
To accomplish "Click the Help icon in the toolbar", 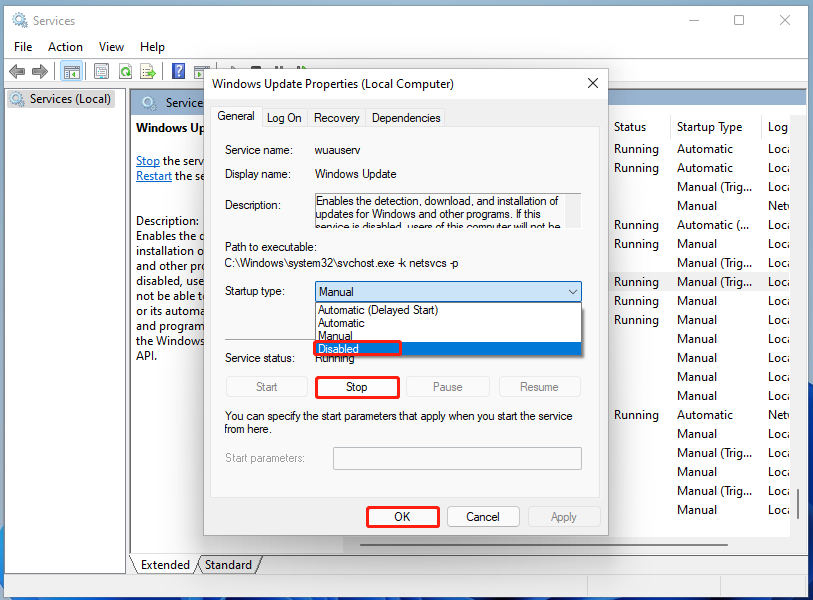I will pyautogui.click(x=178, y=71).
